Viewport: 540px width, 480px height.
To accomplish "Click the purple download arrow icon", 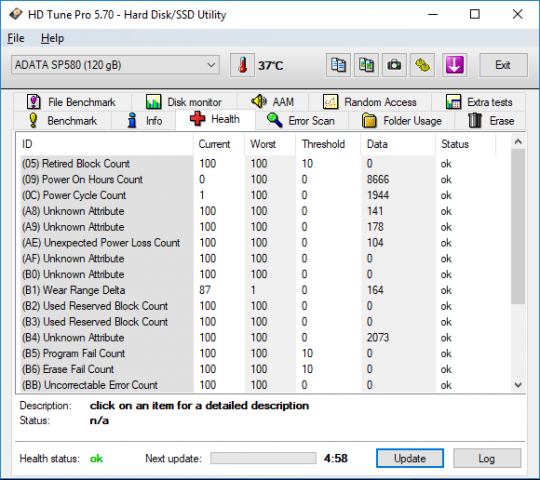I will tap(454, 65).
